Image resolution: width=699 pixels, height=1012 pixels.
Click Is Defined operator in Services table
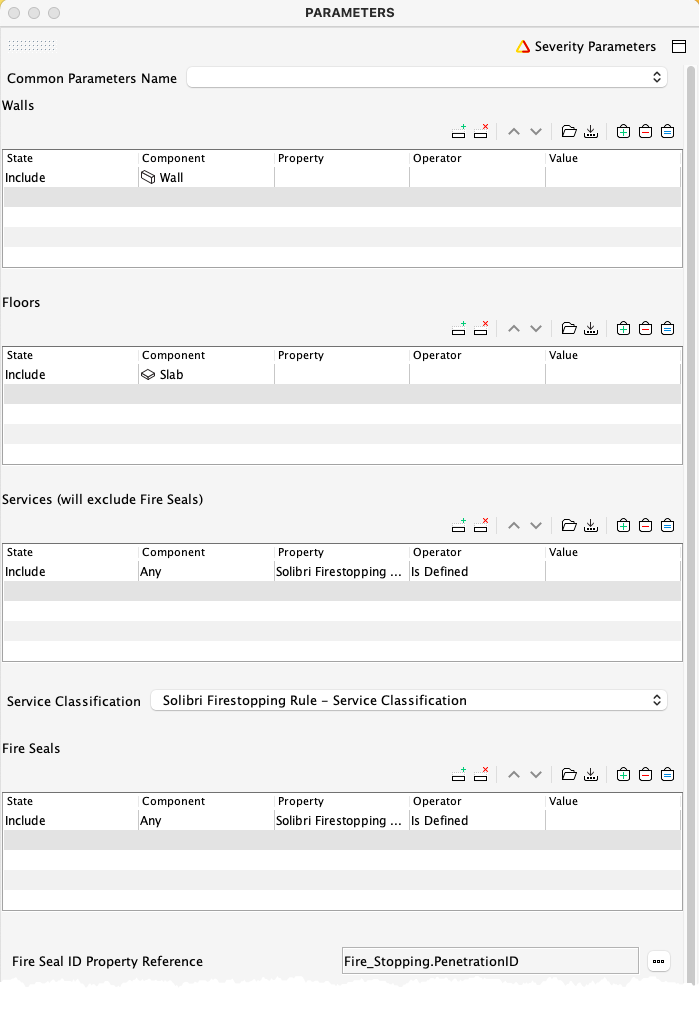[x=477, y=572]
